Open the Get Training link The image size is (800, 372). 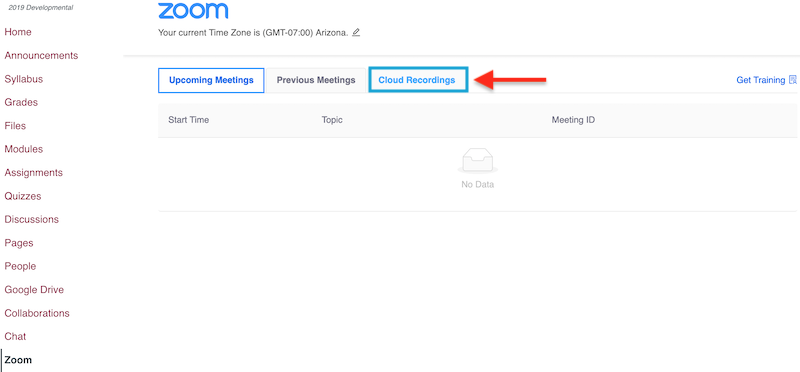click(x=760, y=80)
